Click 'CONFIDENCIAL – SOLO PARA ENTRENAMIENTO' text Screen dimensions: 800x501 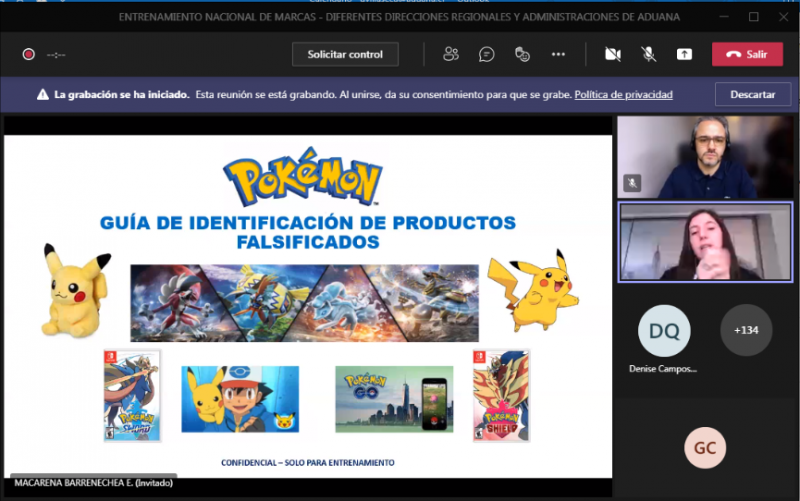coord(308,463)
